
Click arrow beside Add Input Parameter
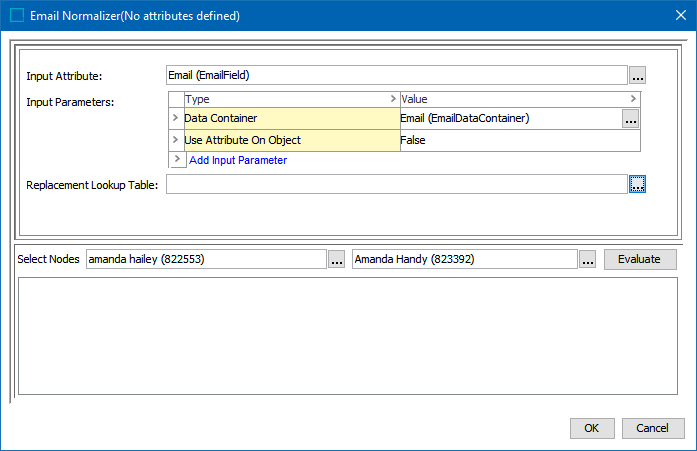pyautogui.click(x=177, y=160)
